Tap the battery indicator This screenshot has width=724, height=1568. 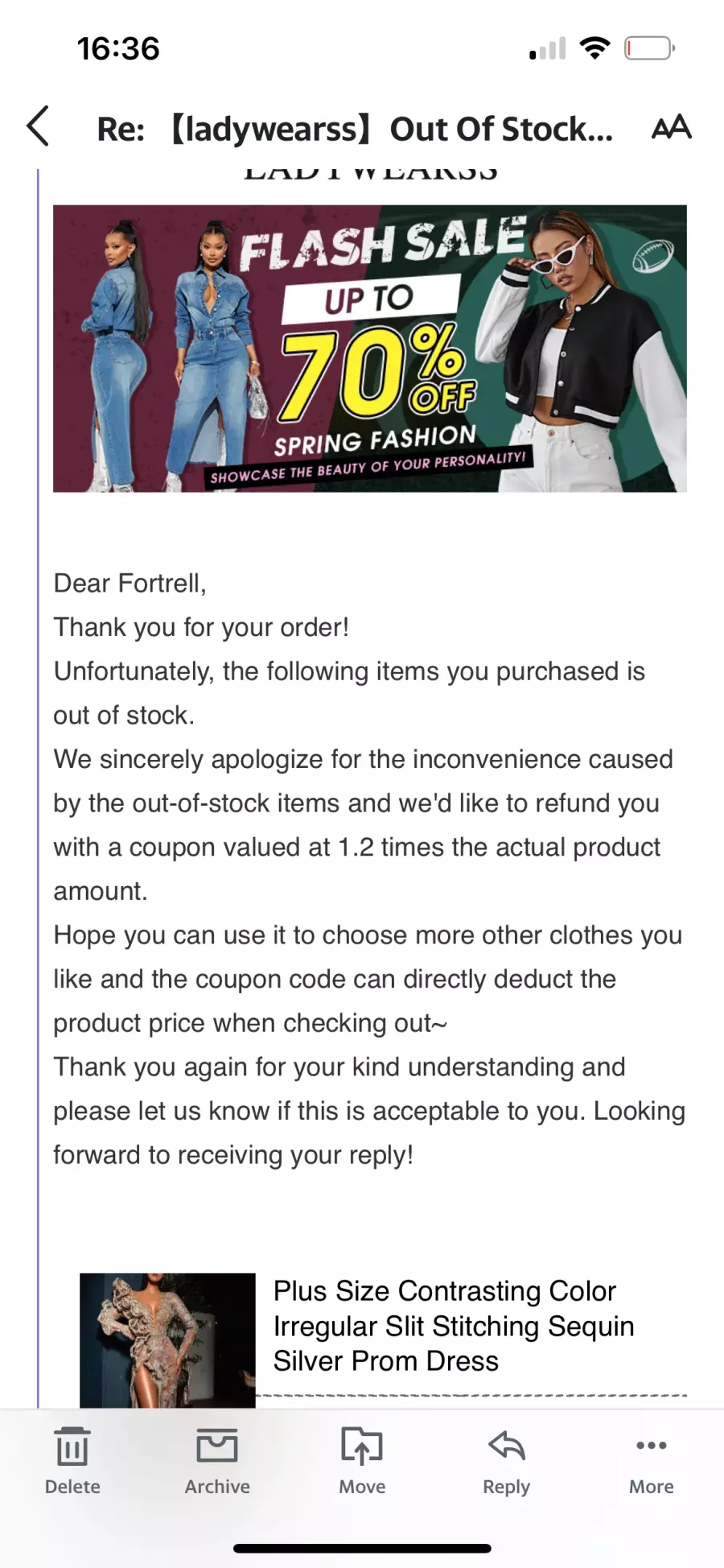pyautogui.click(x=650, y=48)
